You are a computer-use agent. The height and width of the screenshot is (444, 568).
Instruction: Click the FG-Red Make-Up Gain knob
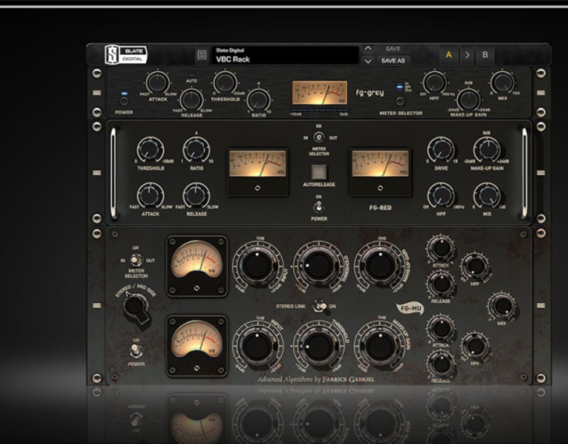487,150
